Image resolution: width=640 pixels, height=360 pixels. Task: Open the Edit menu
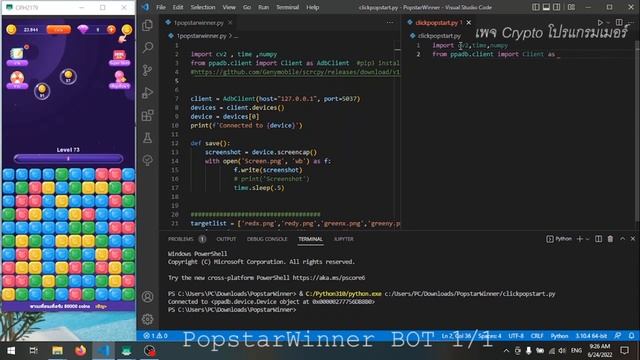[x=178, y=7]
